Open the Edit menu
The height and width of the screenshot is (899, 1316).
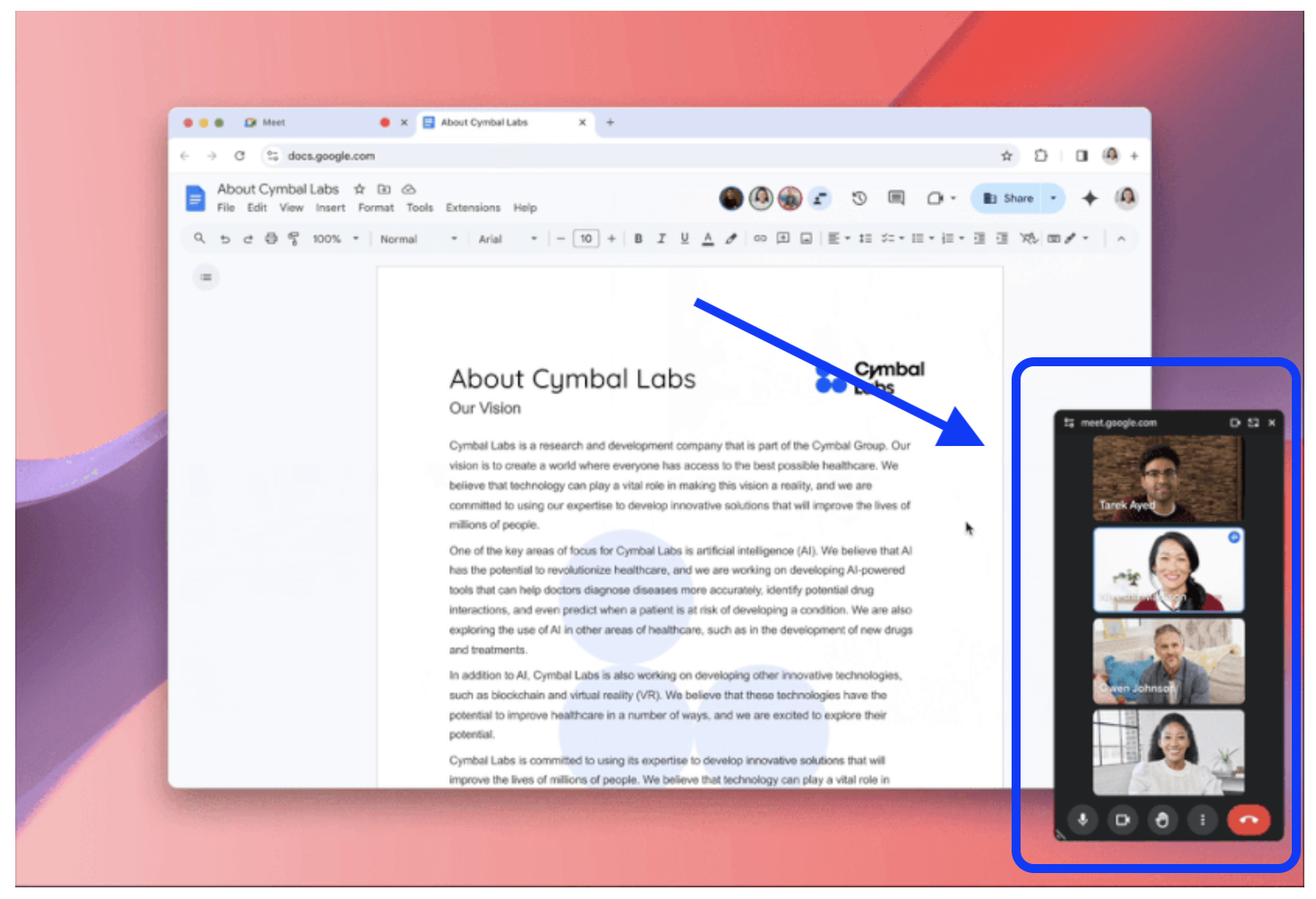[257, 208]
